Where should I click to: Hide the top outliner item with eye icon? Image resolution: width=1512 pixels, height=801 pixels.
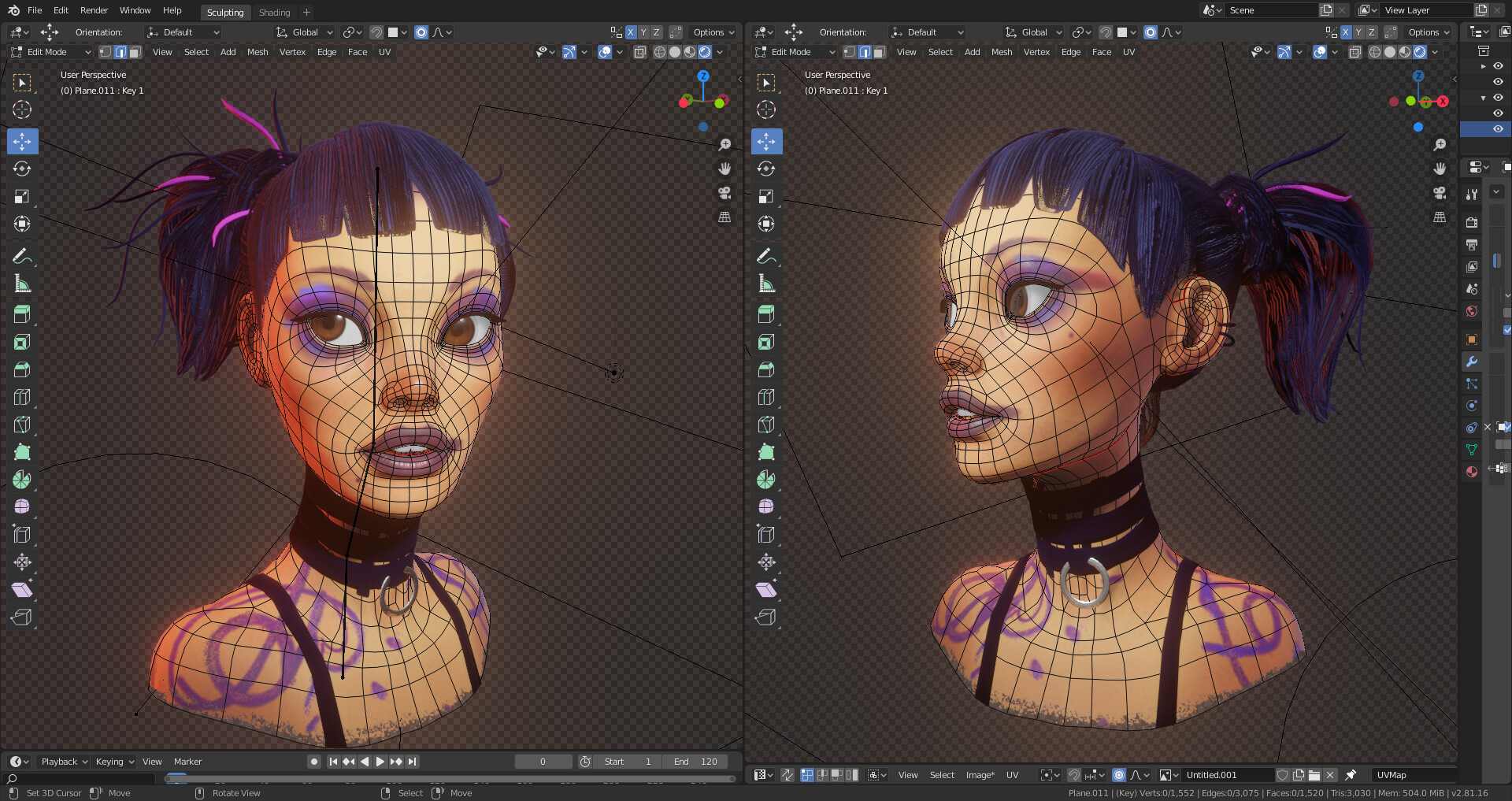(1498, 66)
